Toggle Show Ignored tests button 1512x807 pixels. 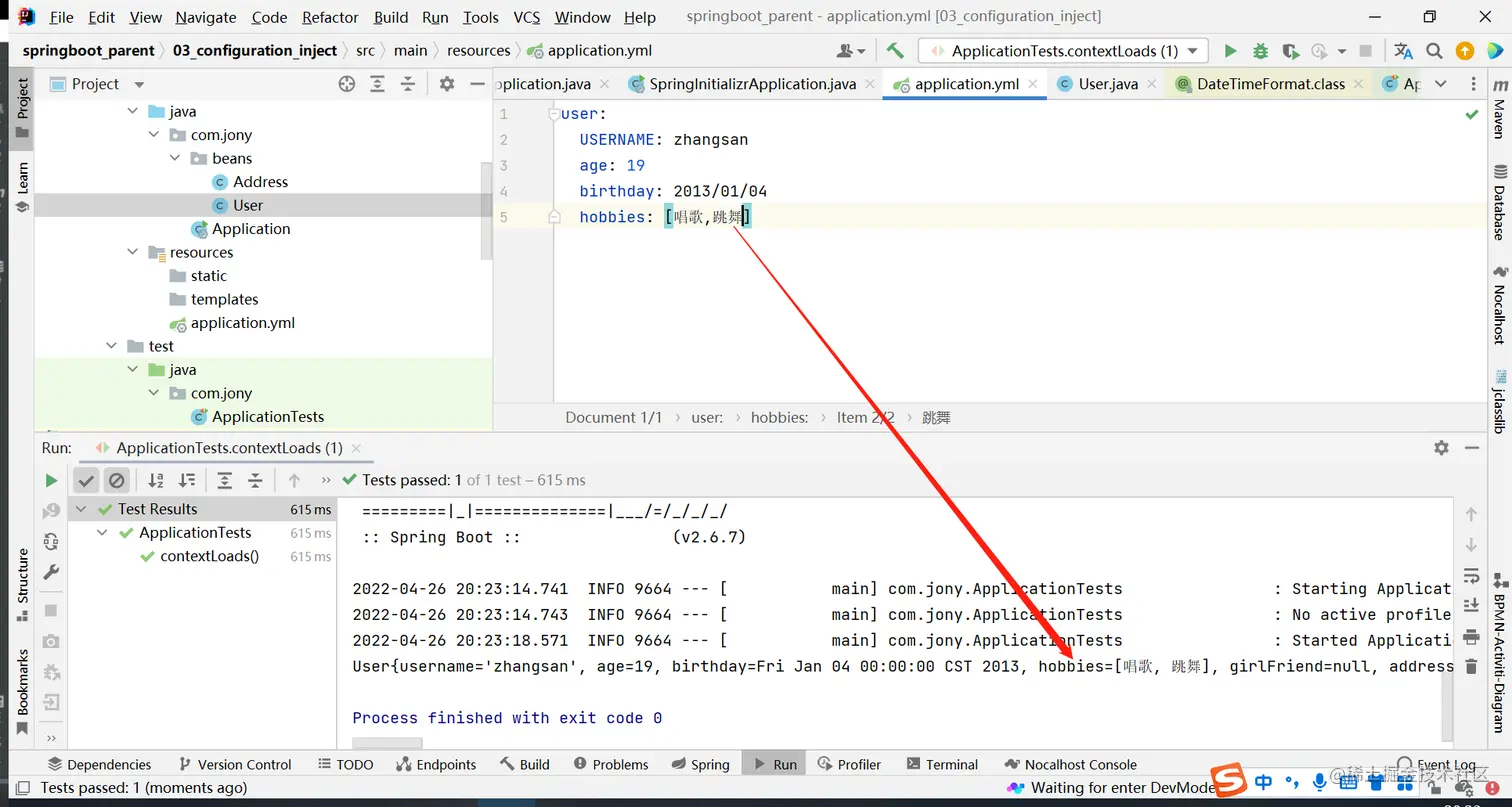117,480
